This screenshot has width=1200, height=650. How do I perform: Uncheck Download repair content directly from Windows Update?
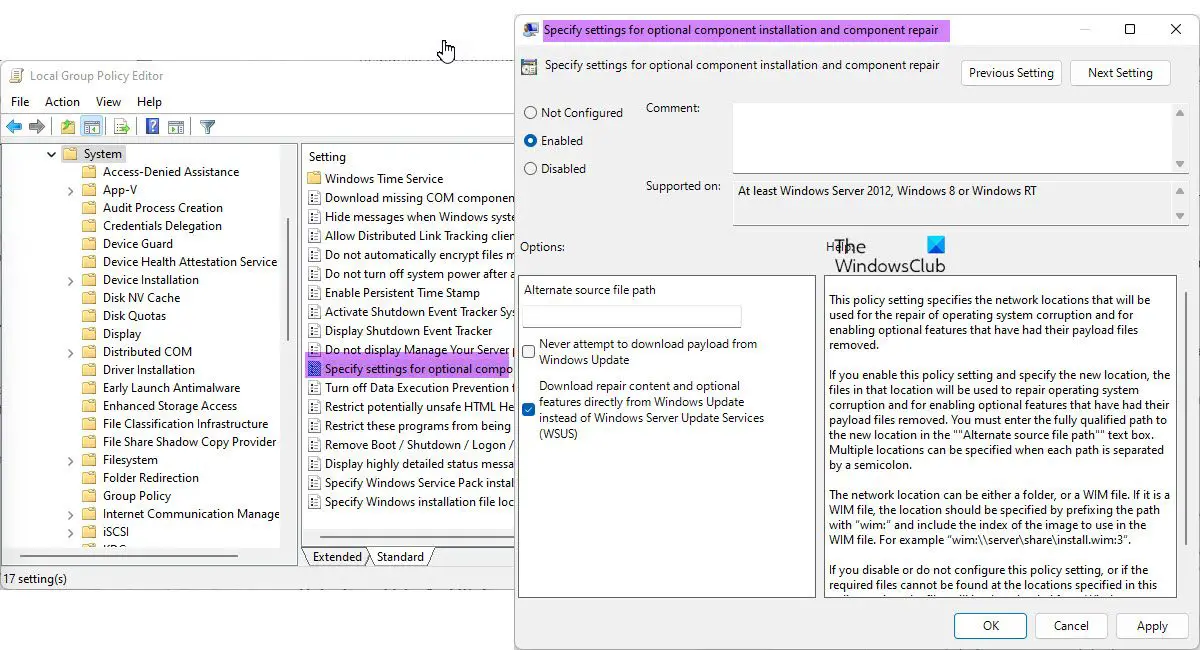coord(529,410)
